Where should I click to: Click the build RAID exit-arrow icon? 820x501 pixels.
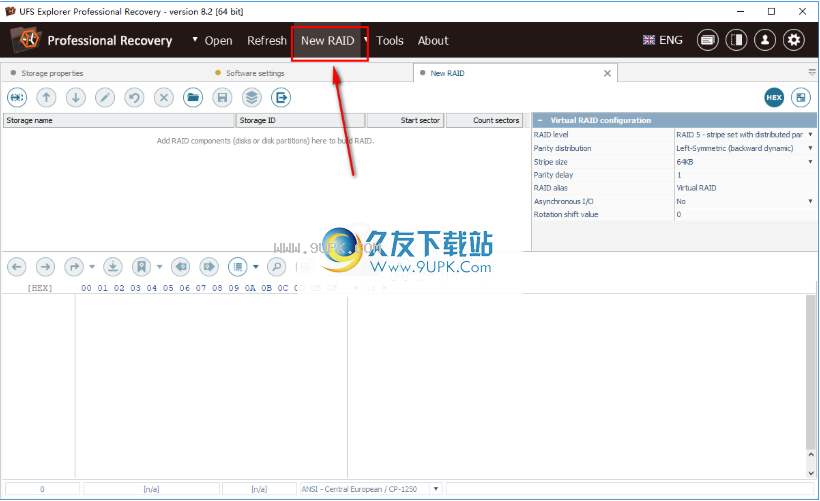pyautogui.click(x=281, y=97)
